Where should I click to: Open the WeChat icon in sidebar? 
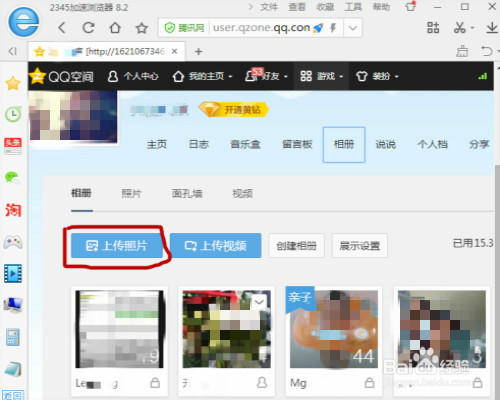(13, 177)
